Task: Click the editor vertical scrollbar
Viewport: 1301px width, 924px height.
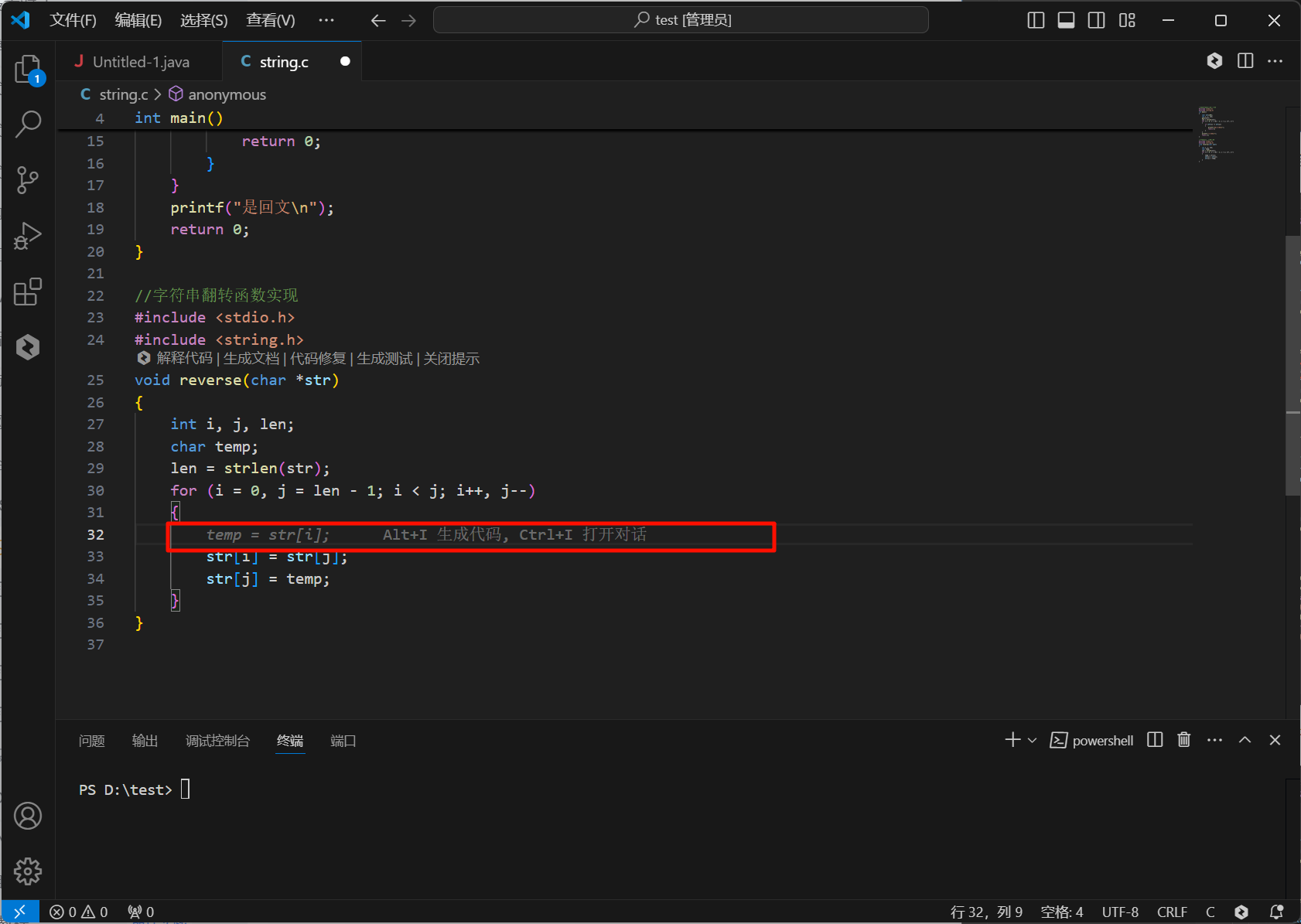Action: pyautogui.click(x=1292, y=363)
